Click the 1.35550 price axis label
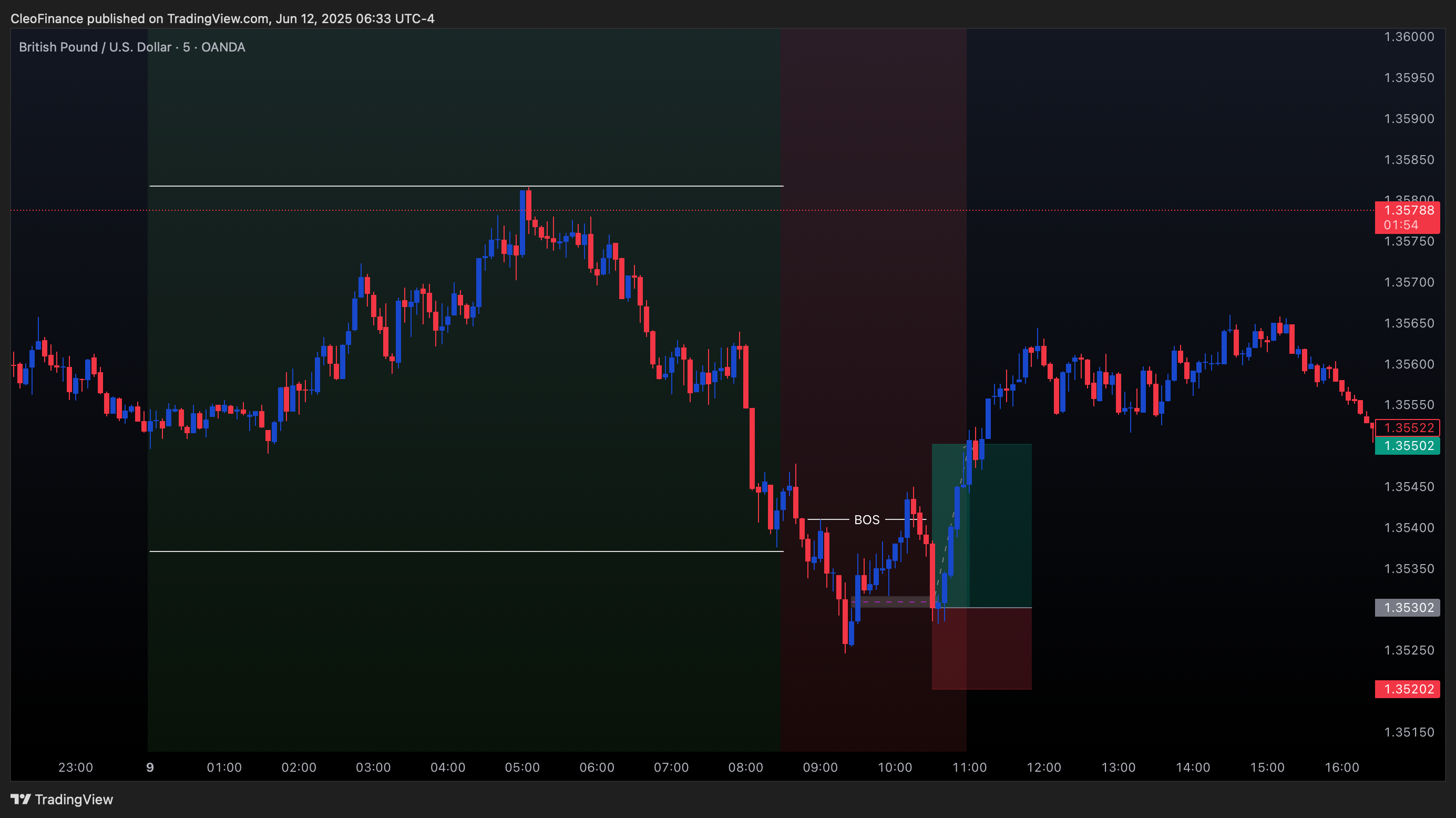The height and width of the screenshot is (818, 1456). 1409,405
